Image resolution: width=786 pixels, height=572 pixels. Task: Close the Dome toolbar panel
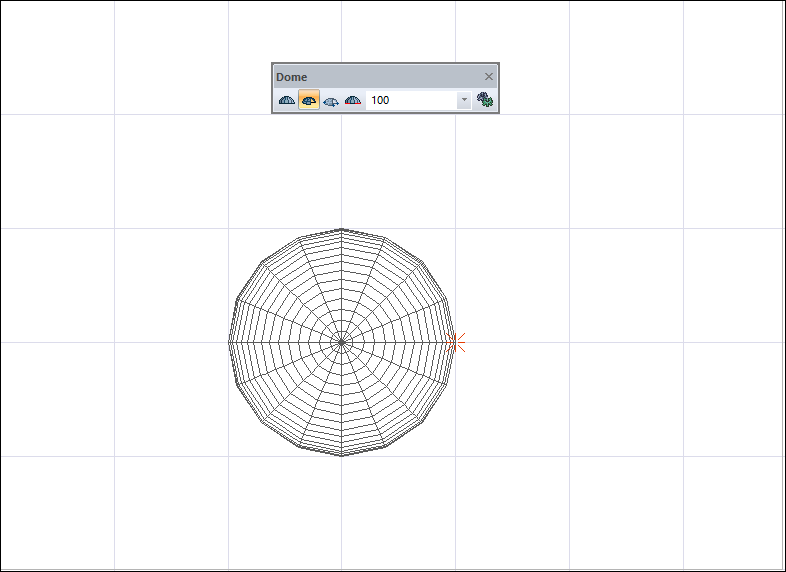tap(489, 77)
